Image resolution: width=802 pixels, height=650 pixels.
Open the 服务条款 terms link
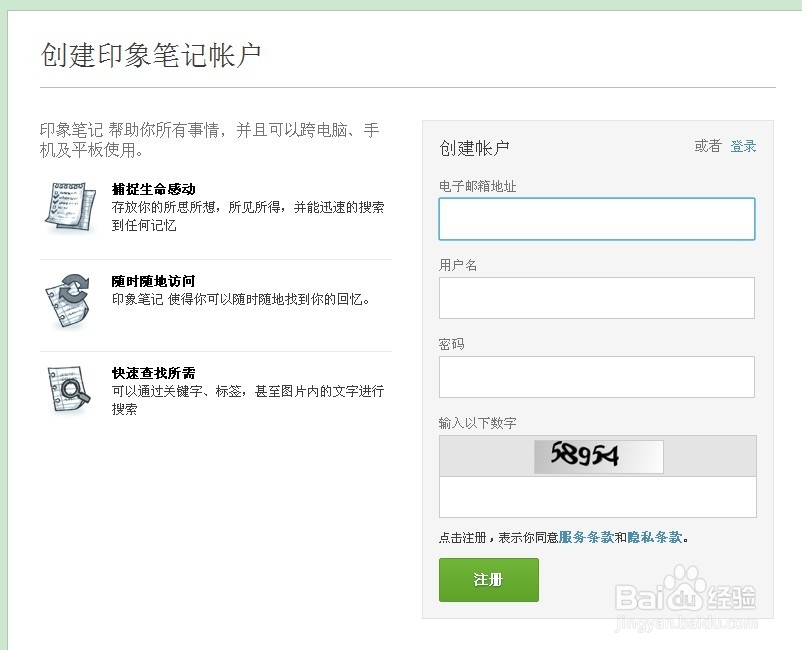point(586,537)
